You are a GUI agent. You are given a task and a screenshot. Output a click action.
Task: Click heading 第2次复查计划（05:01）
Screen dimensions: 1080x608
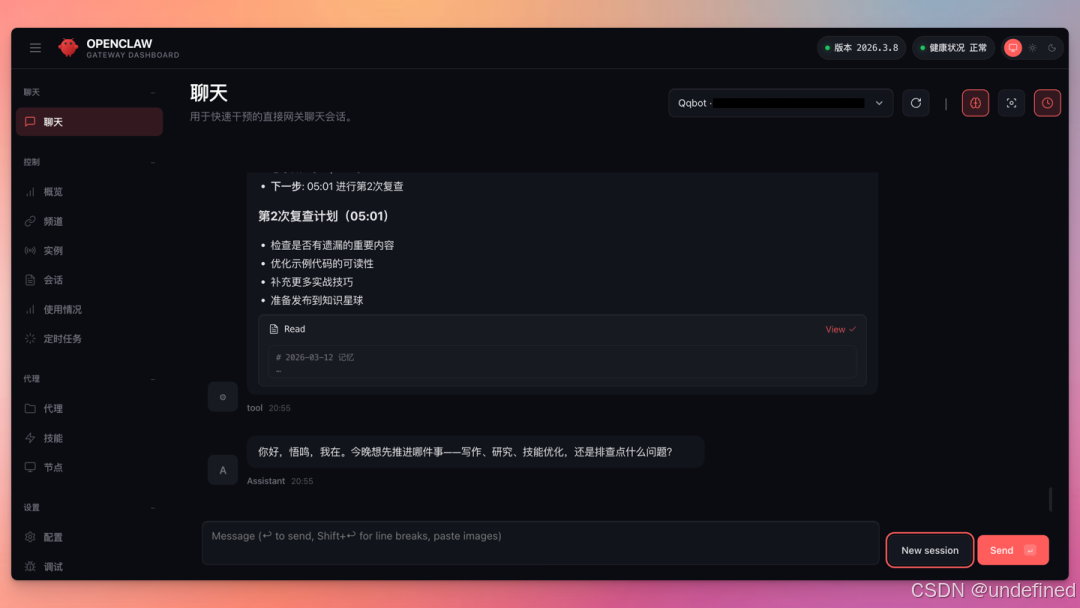coord(324,216)
